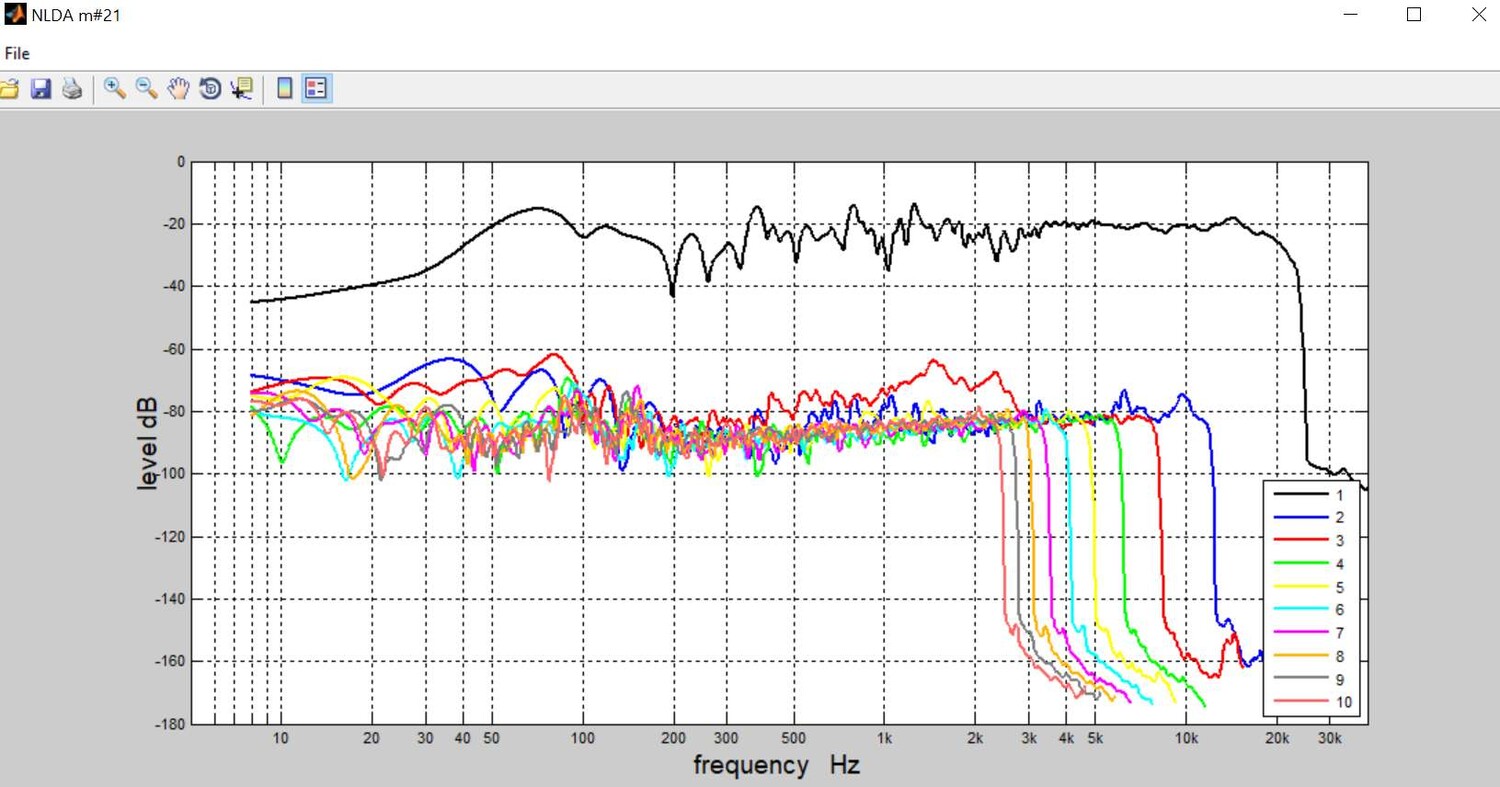Image resolution: width=1500 pixels, height=787 pixels.
Task: Save the figure with the floppy disk icon
Action: tap(41, 89)
